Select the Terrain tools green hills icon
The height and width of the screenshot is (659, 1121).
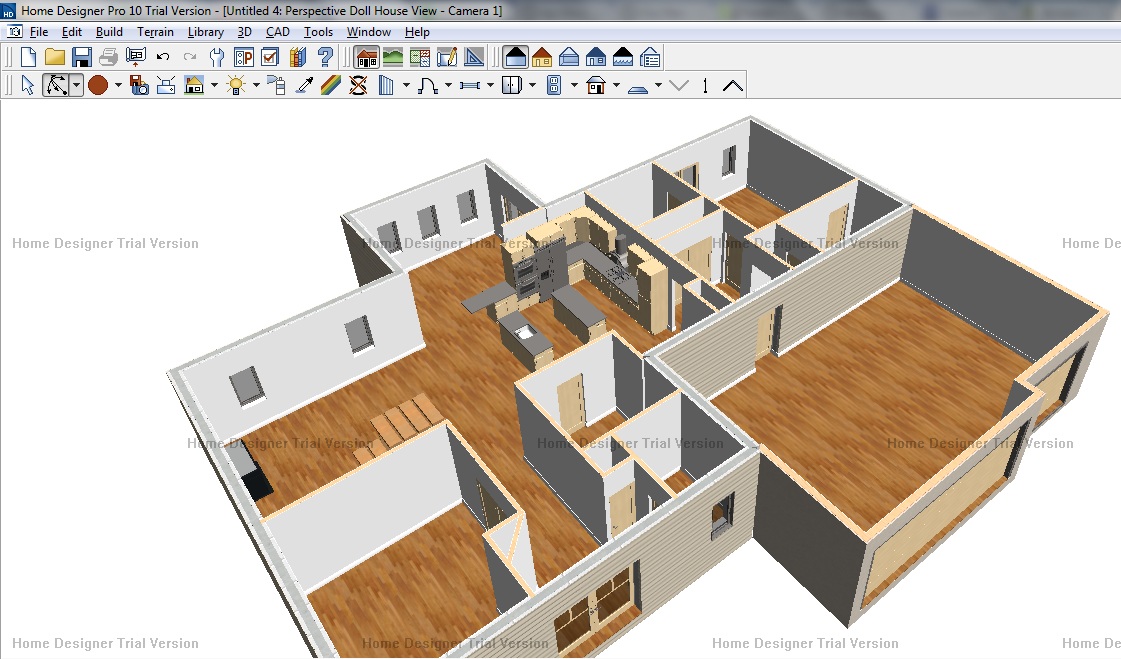[x=393, y=57]
